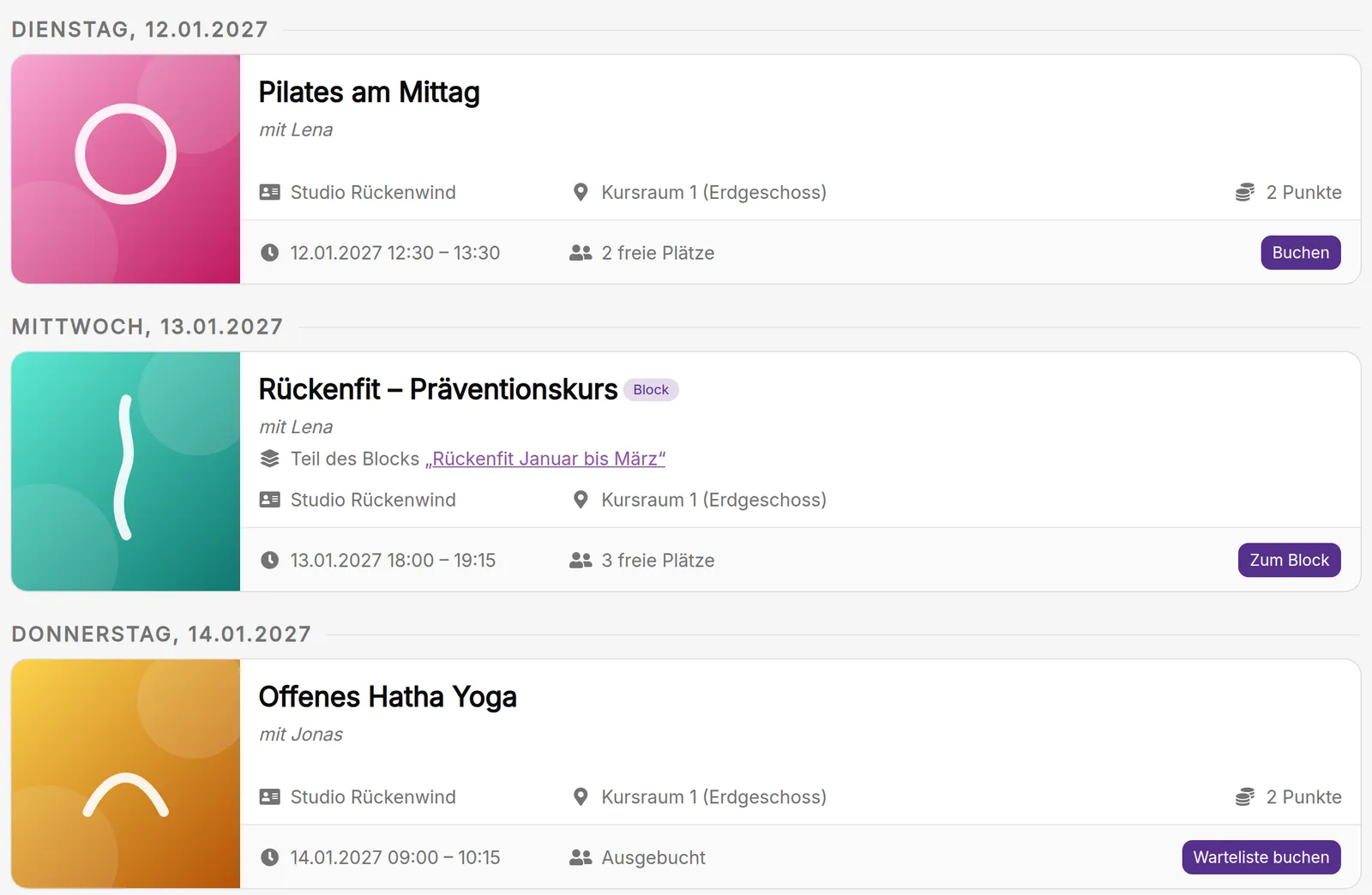
Task: Click the studio card icon in Pilates row
Action: click(x=269, y=192)
